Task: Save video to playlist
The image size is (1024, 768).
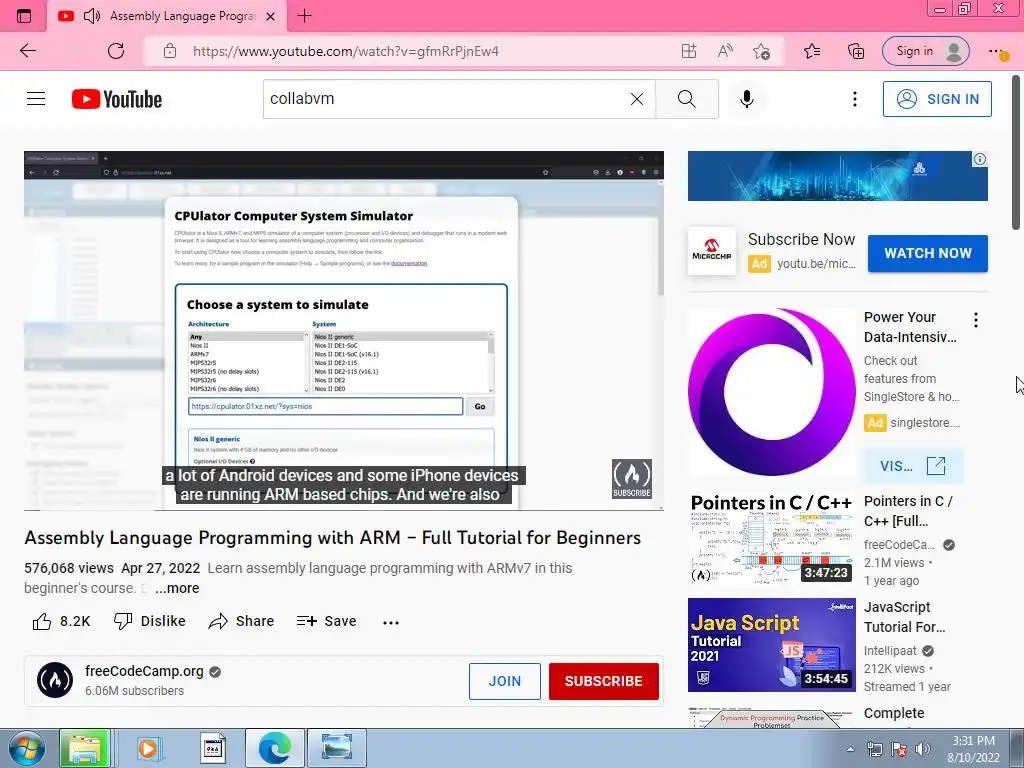Action: coord(327,621)
